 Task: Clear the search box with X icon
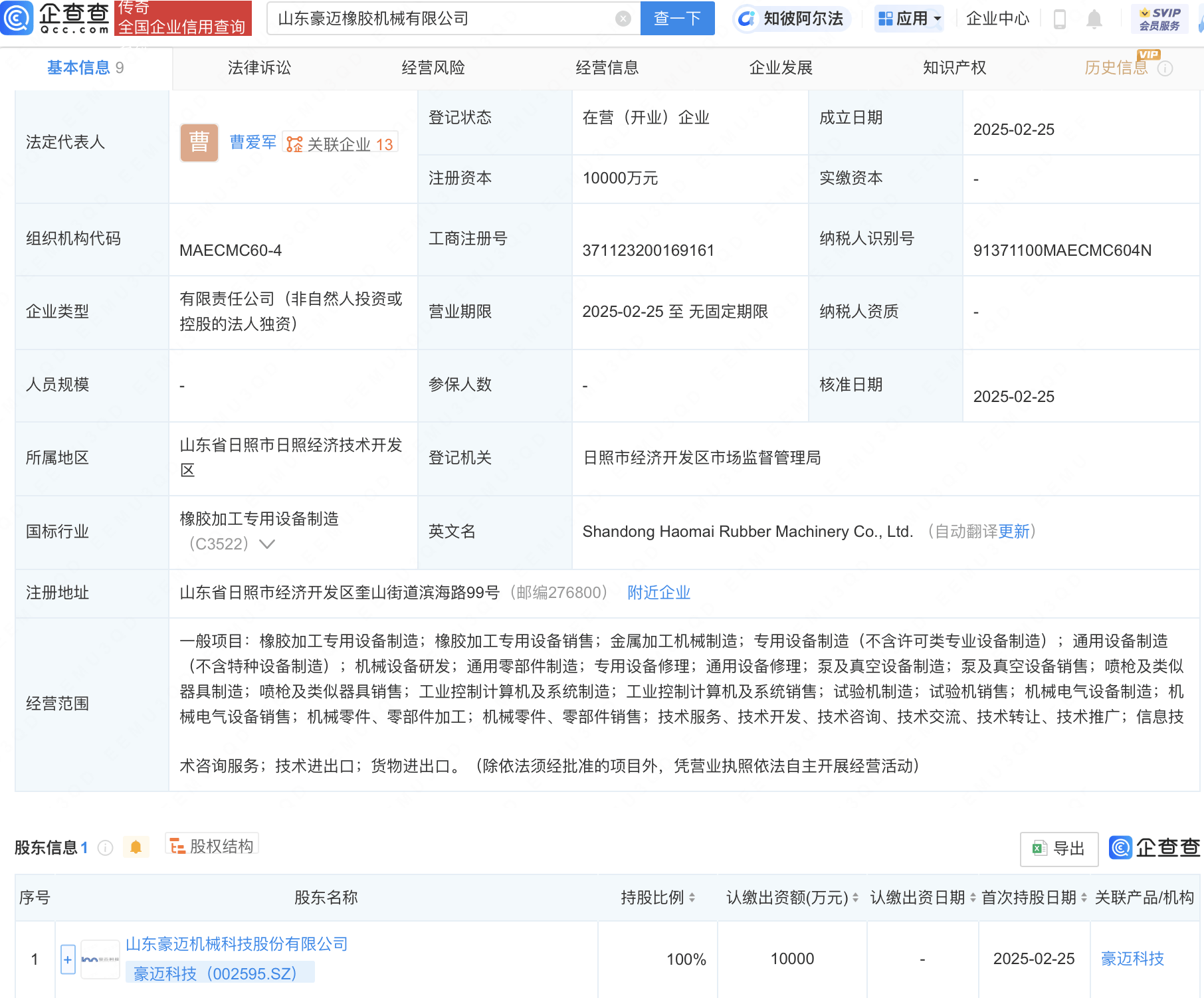coord(623,19)
